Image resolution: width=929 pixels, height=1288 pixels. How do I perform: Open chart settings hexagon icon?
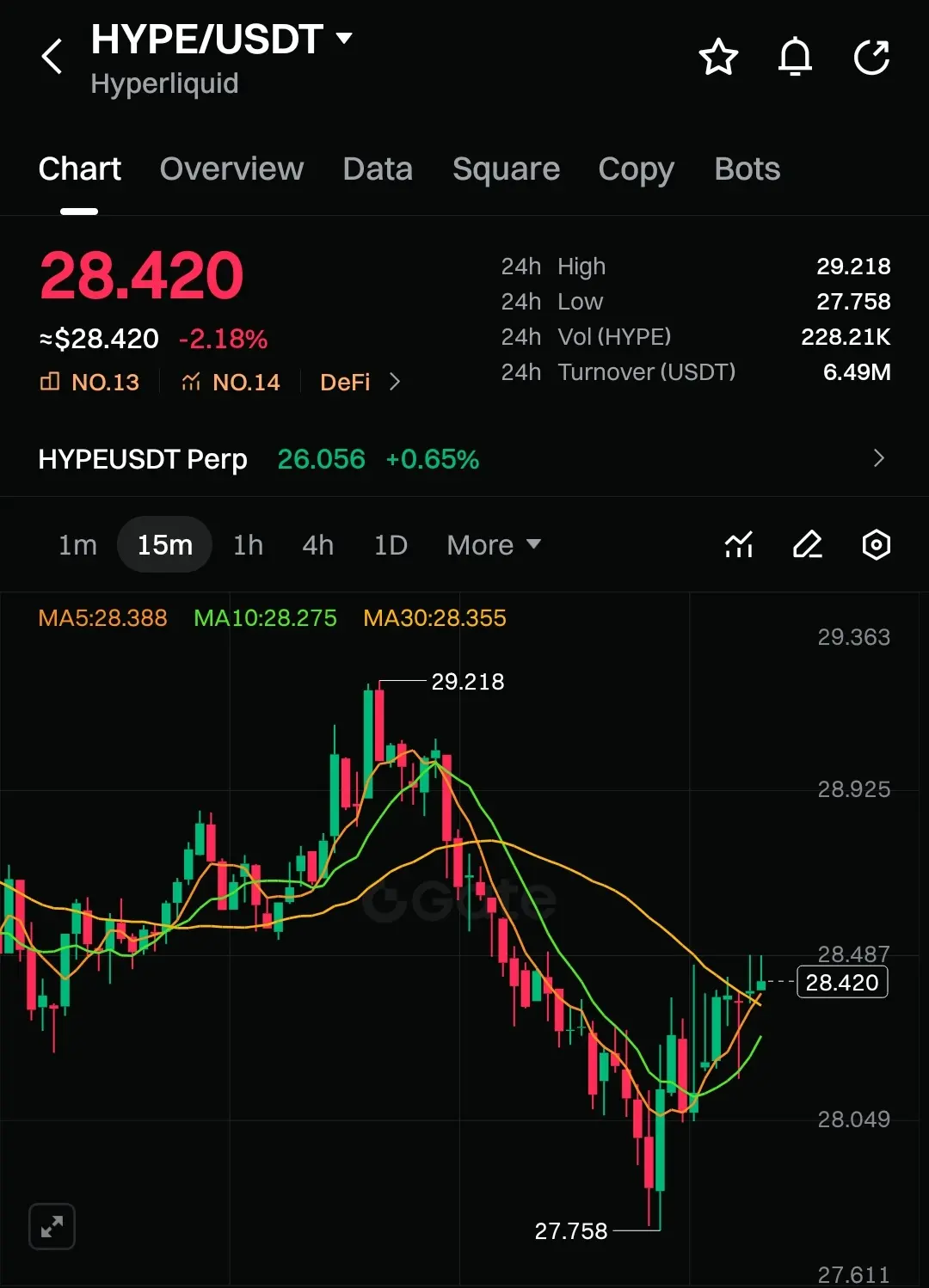[876, 544]
